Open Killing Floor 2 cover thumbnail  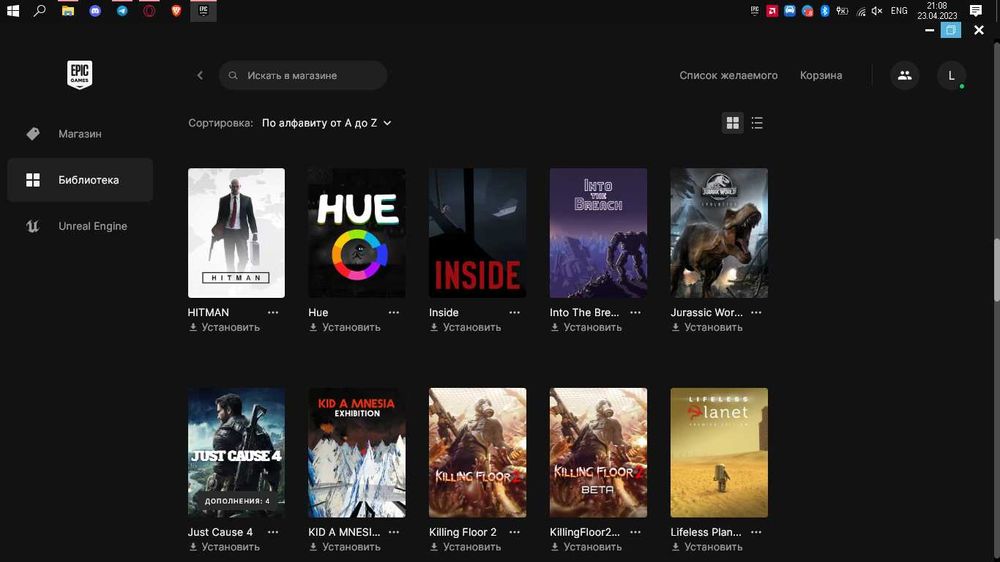477,452
